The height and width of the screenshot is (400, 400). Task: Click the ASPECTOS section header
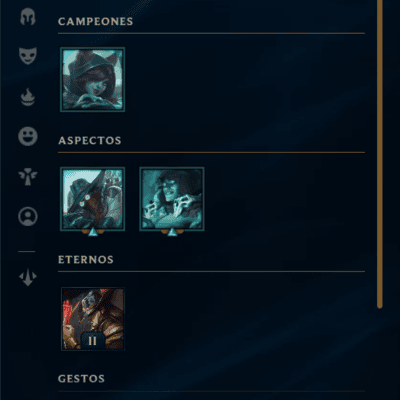coord(90,140)
